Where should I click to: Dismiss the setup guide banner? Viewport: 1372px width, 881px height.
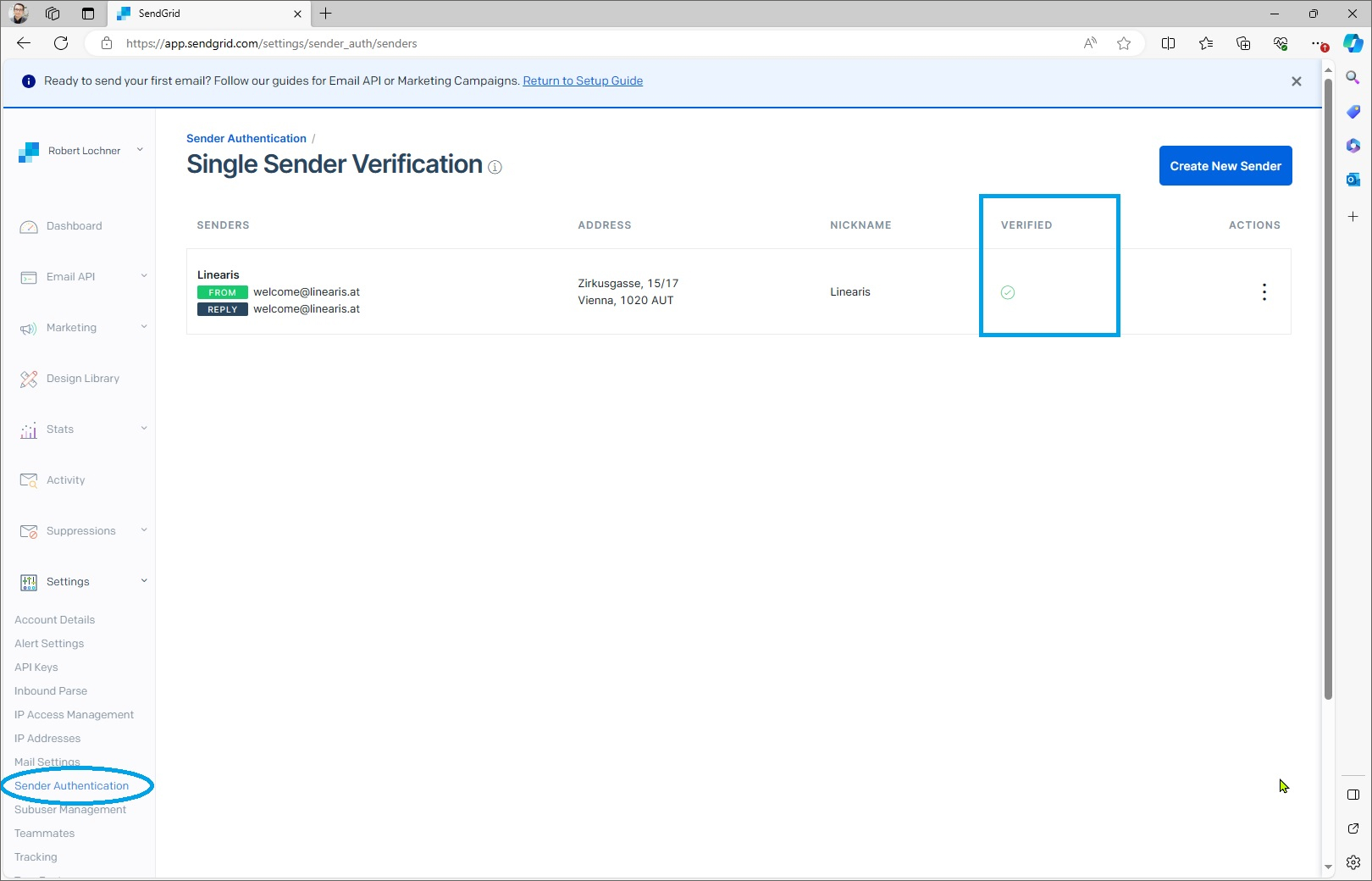[1296, 81]
